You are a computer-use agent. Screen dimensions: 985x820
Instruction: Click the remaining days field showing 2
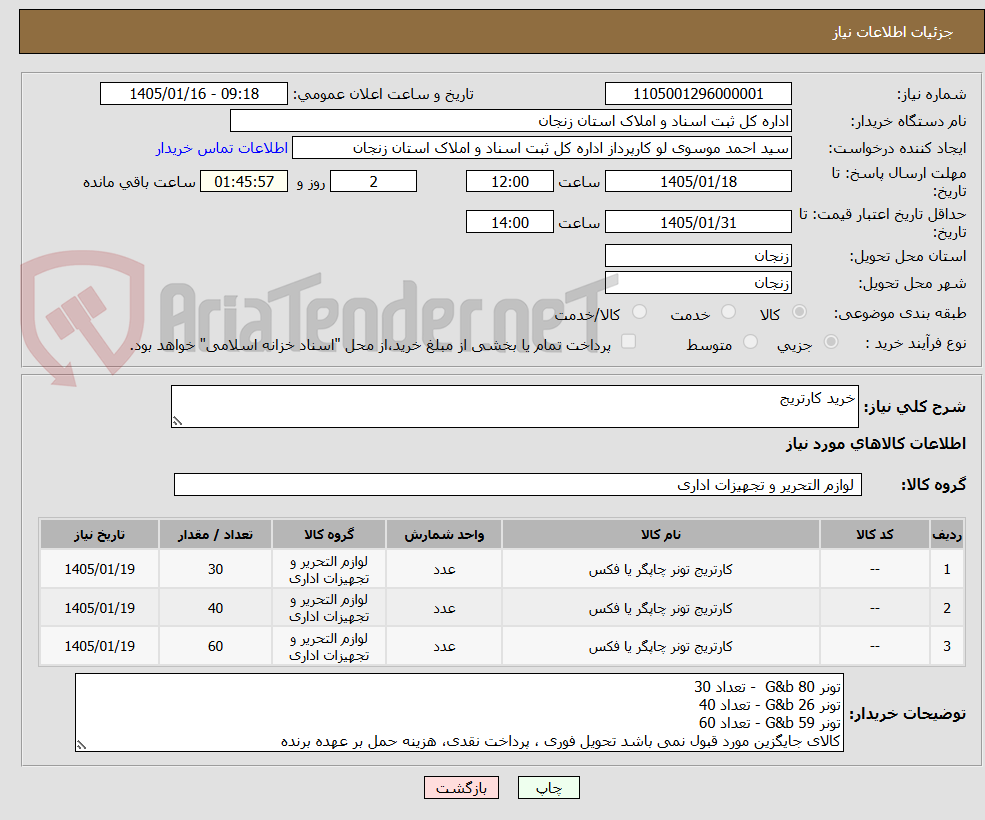point(373,182)
